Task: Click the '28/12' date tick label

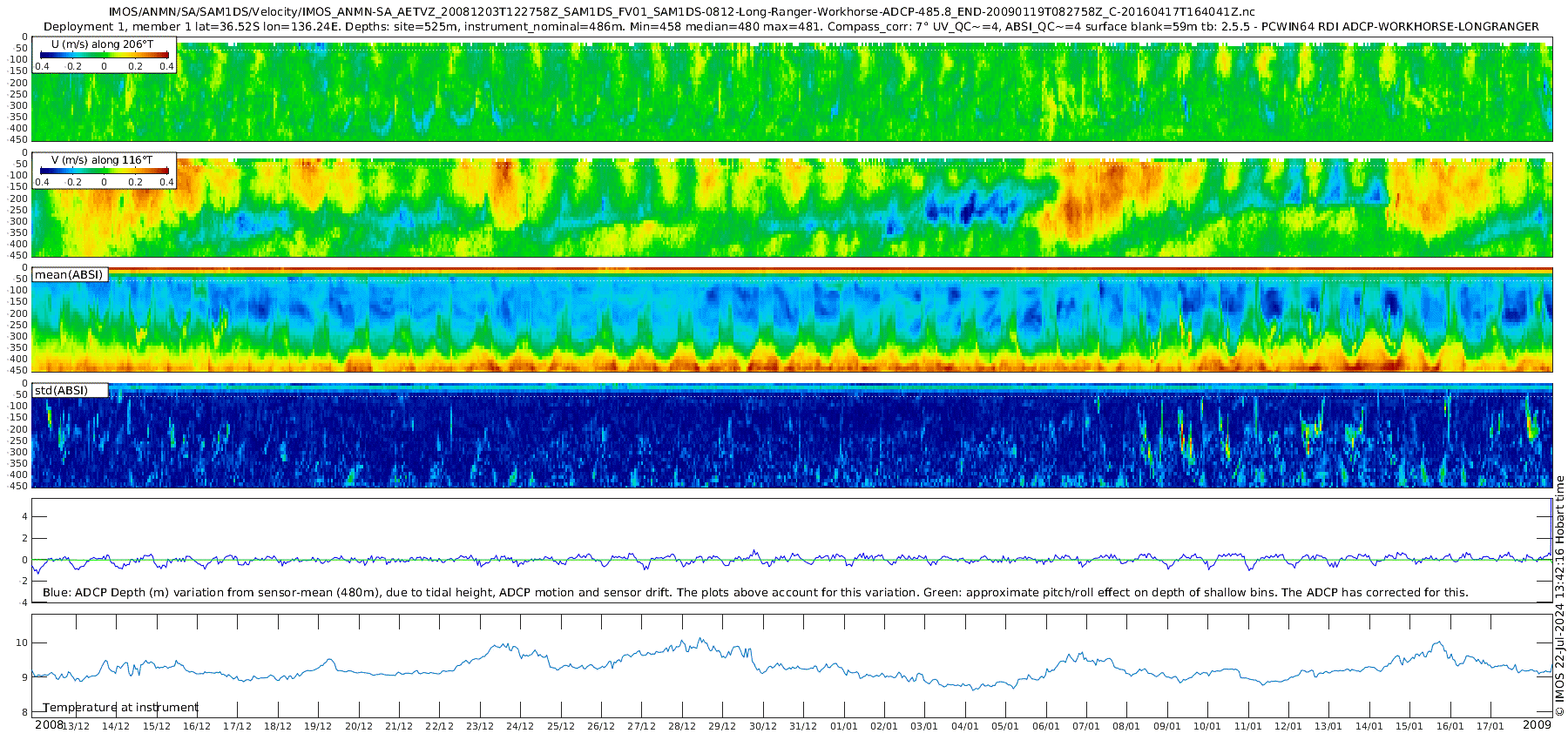Action: [x=682, y=727]
